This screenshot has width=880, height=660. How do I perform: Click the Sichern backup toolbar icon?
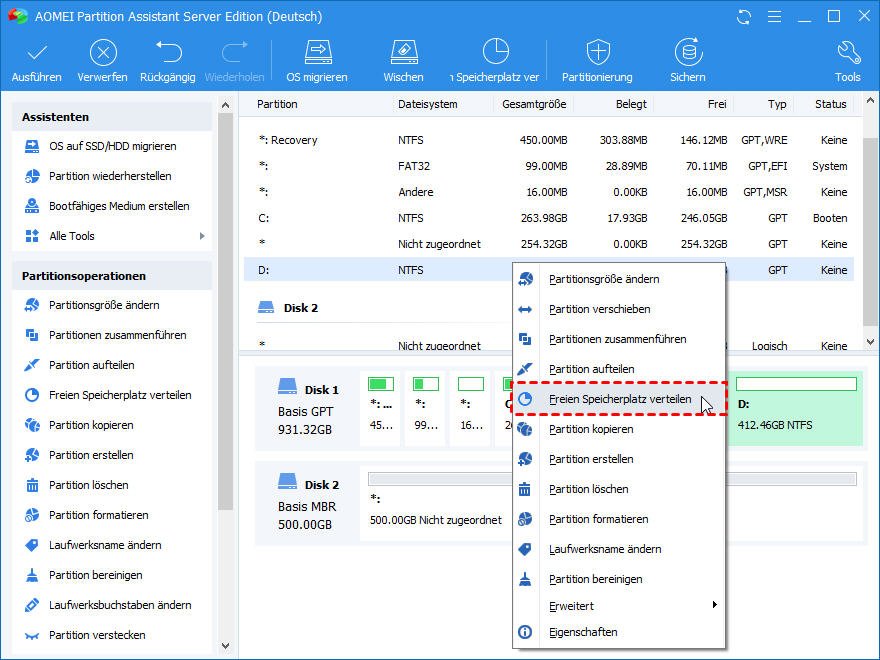[688, 54]
